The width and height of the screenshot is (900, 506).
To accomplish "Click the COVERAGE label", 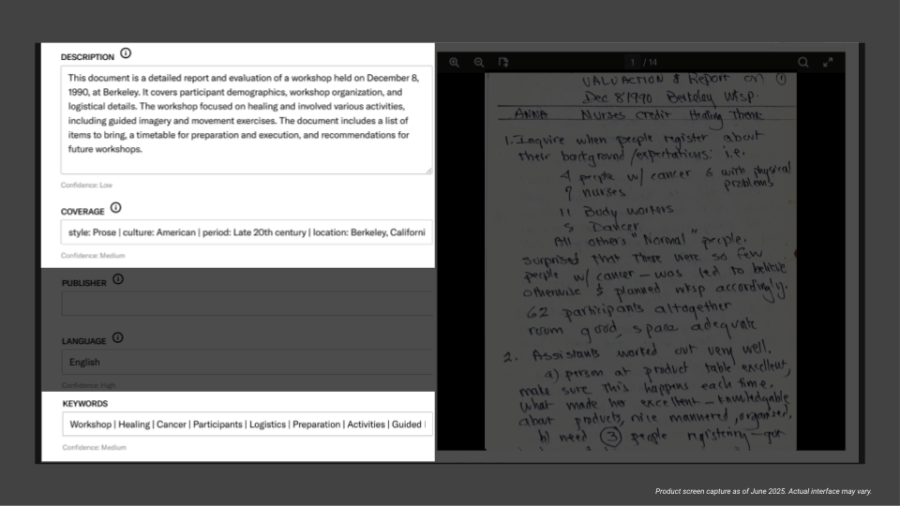I will pos(83,212).
